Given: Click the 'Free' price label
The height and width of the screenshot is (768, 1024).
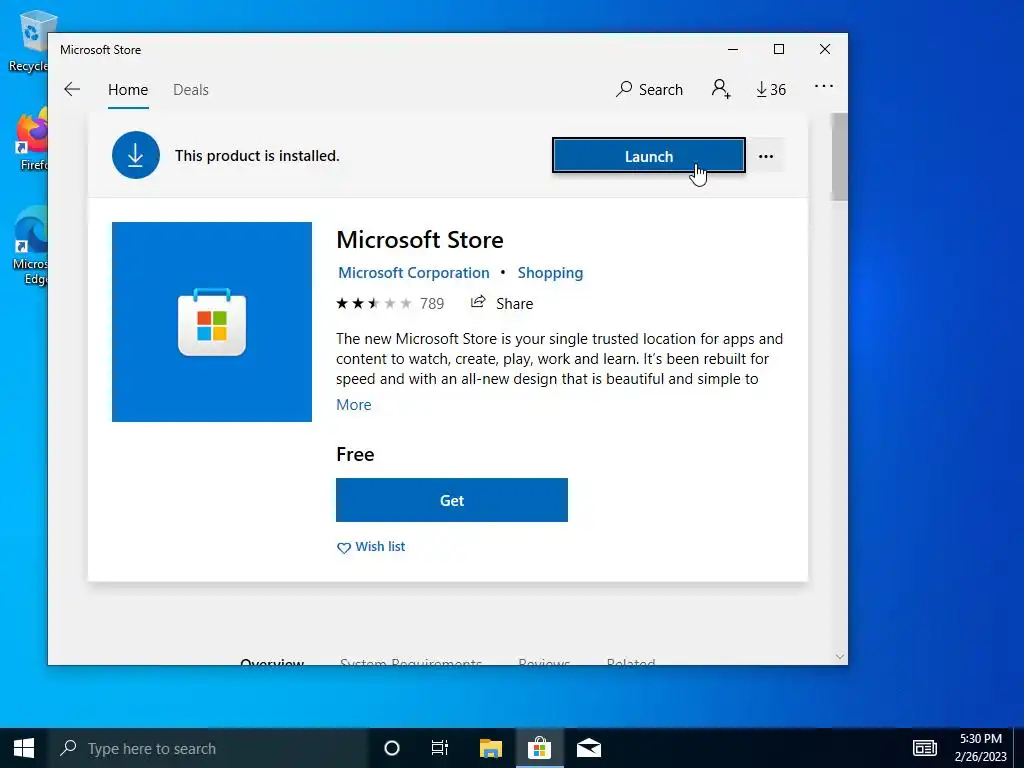Looking at the screenshot, I should [355, 455].
